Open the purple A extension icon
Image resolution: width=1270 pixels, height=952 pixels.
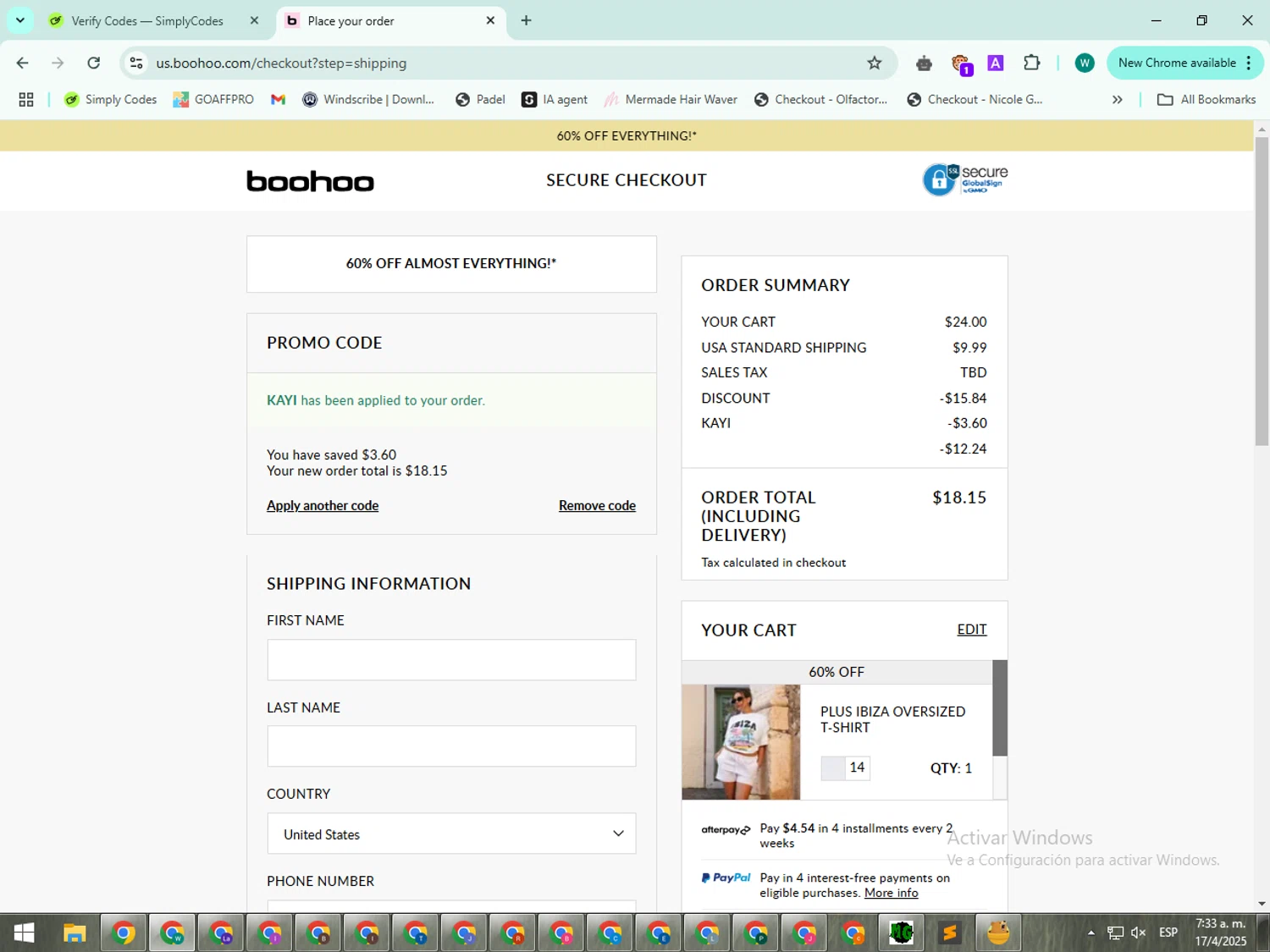click(996, 63)
